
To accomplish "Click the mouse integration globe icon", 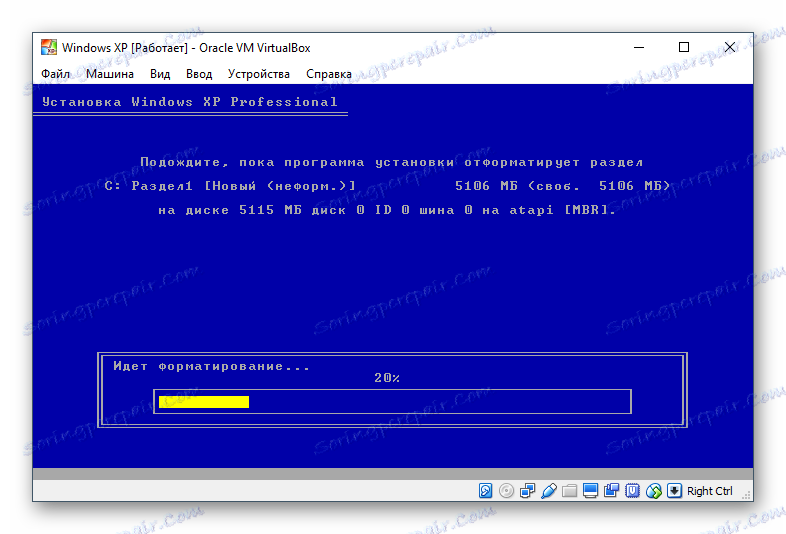I will [x=654, y=490].
